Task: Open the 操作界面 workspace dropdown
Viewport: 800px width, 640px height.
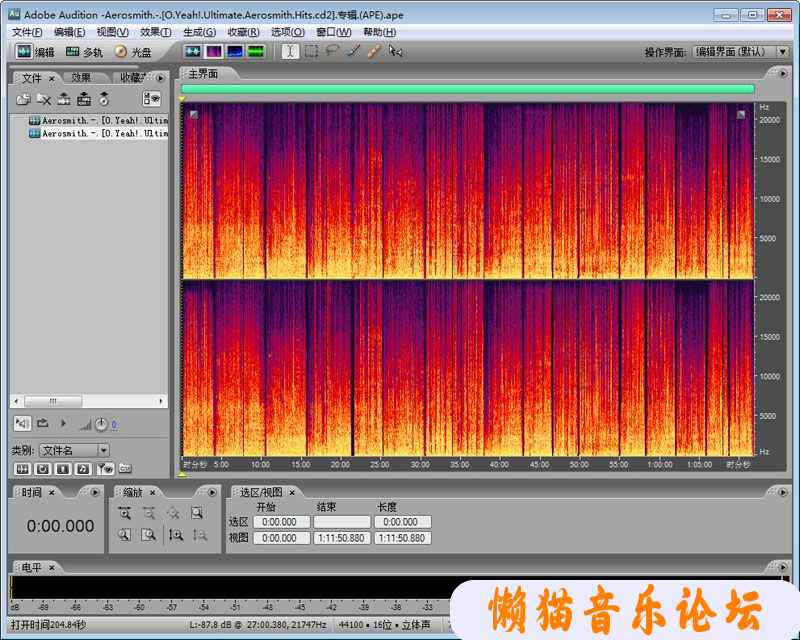Action: click(x=740, y=52)
